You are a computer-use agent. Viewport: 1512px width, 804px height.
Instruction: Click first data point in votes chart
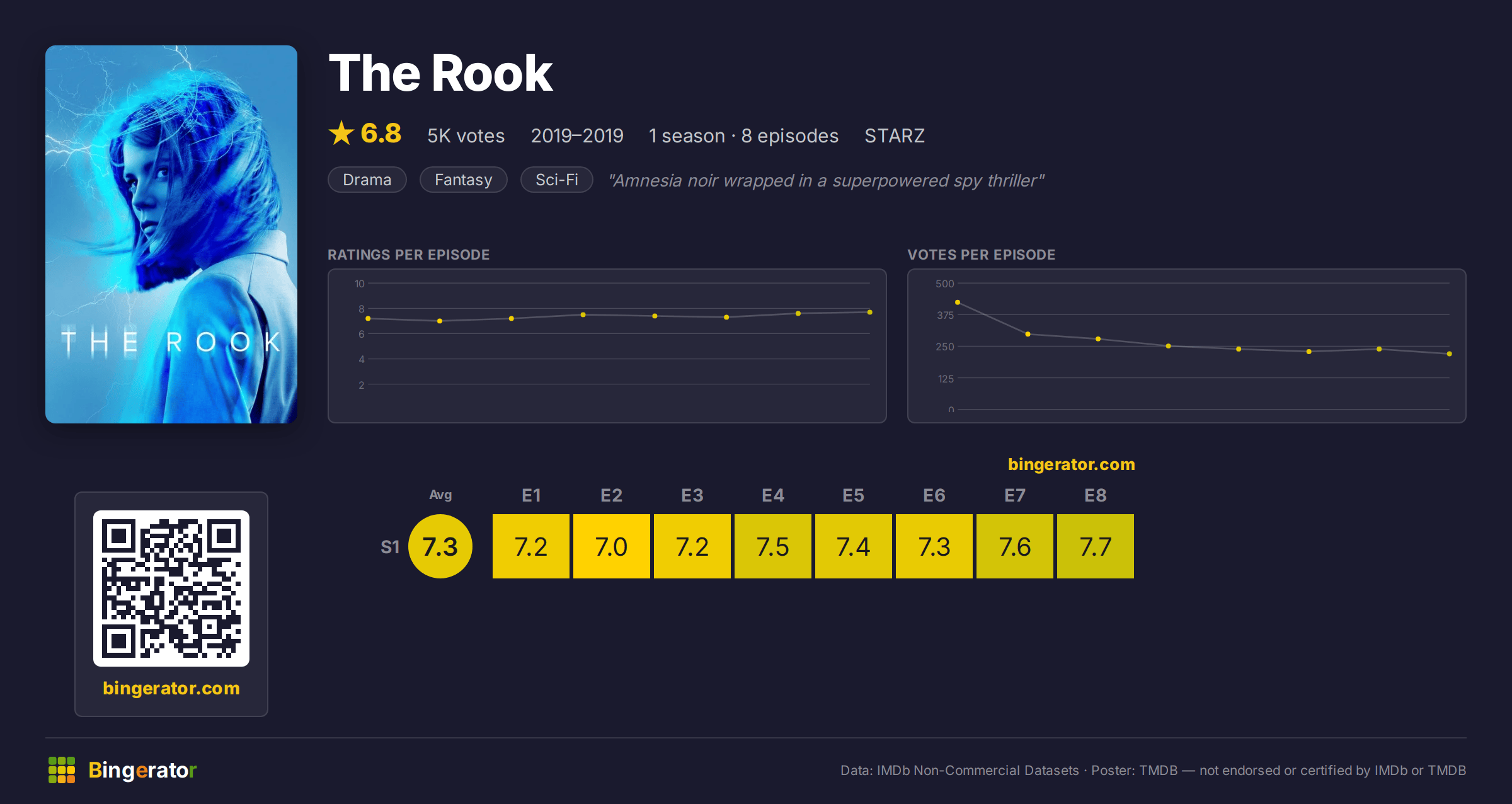point(958,302)
